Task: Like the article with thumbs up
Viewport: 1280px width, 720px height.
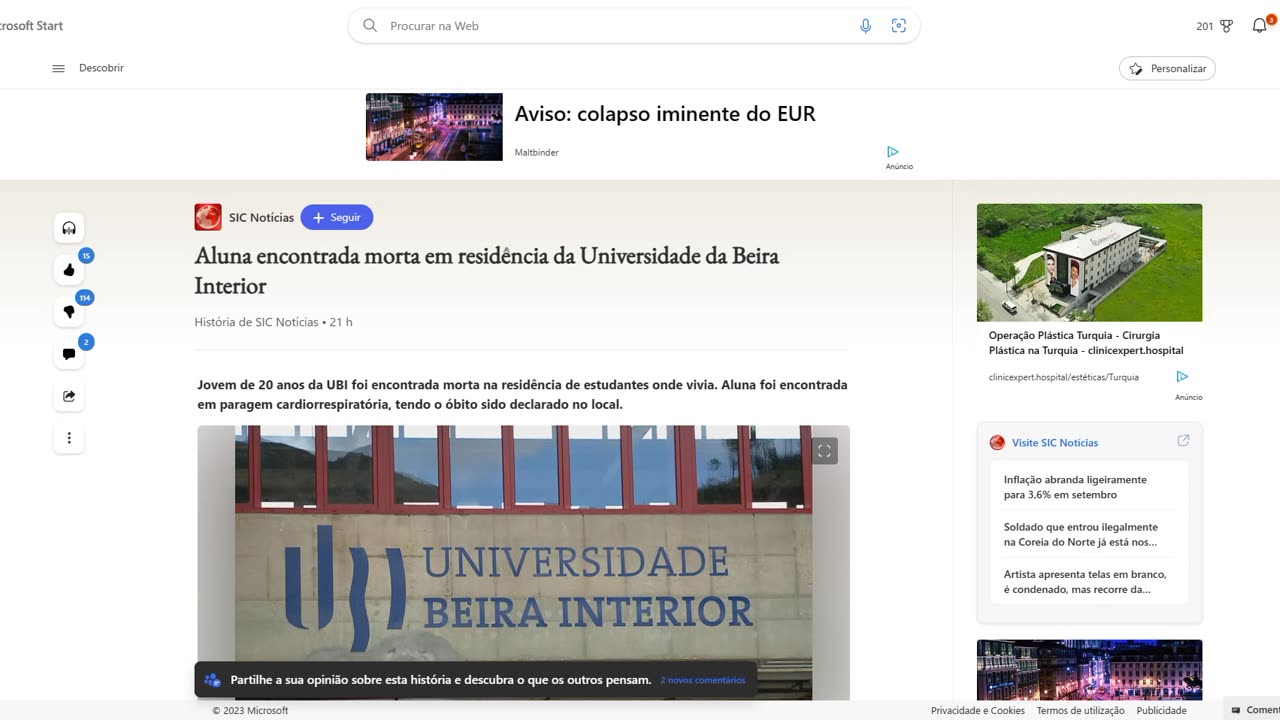Action: 69,270
